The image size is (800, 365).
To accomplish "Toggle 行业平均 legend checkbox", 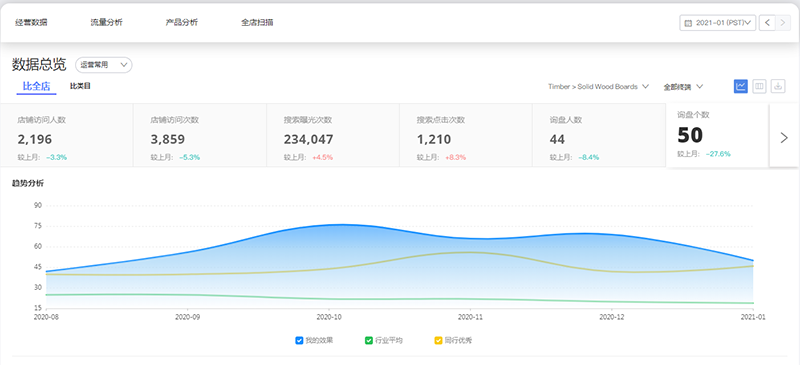I will [369, 340].
